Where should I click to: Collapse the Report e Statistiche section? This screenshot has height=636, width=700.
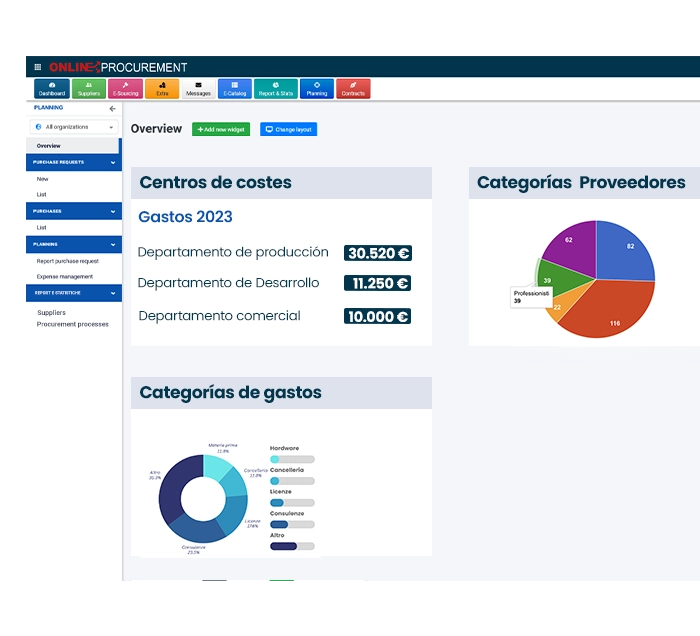tap(74, 293)
